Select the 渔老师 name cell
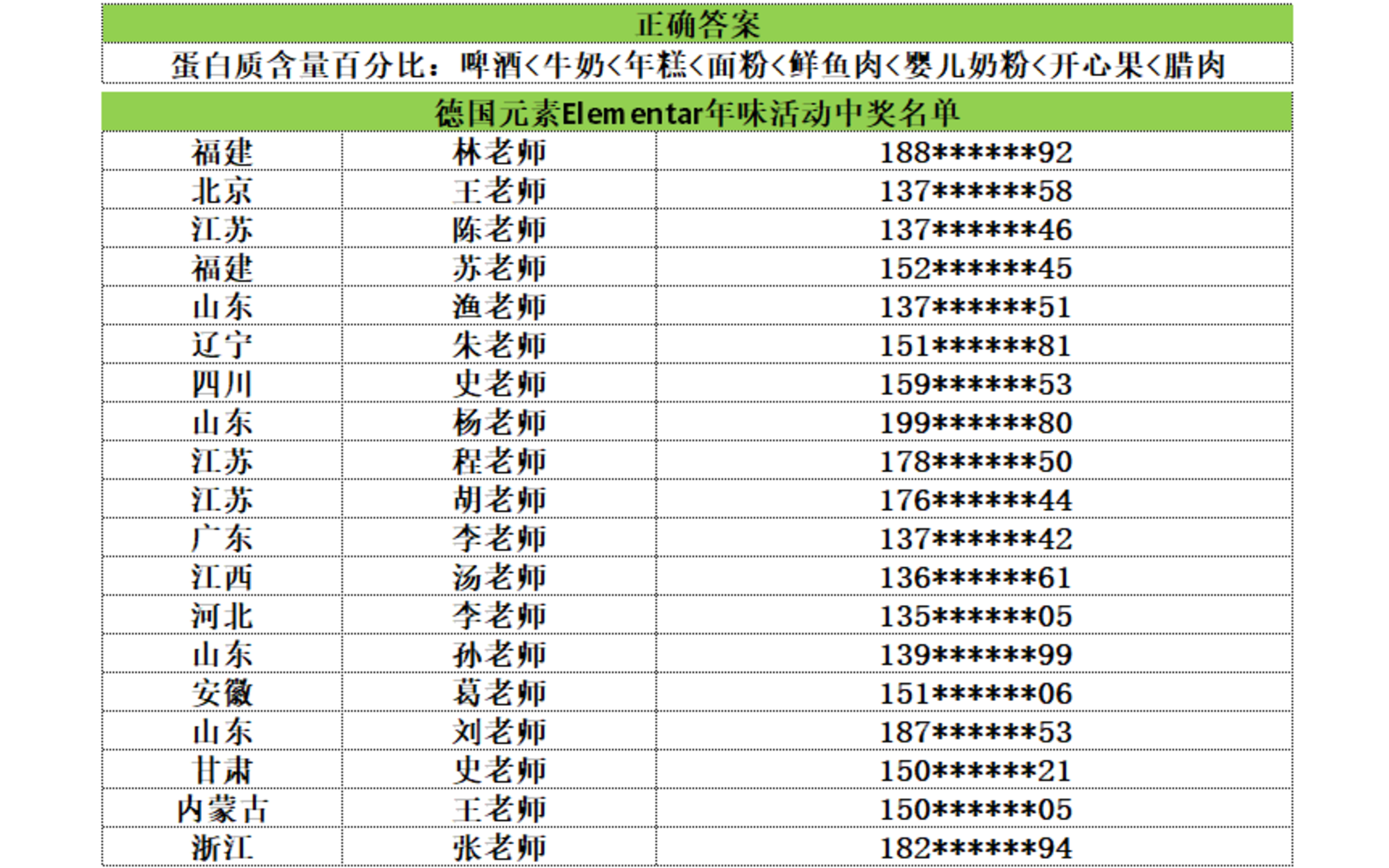The width and height of the screenshot is (1389, 868). pos(499,307)
